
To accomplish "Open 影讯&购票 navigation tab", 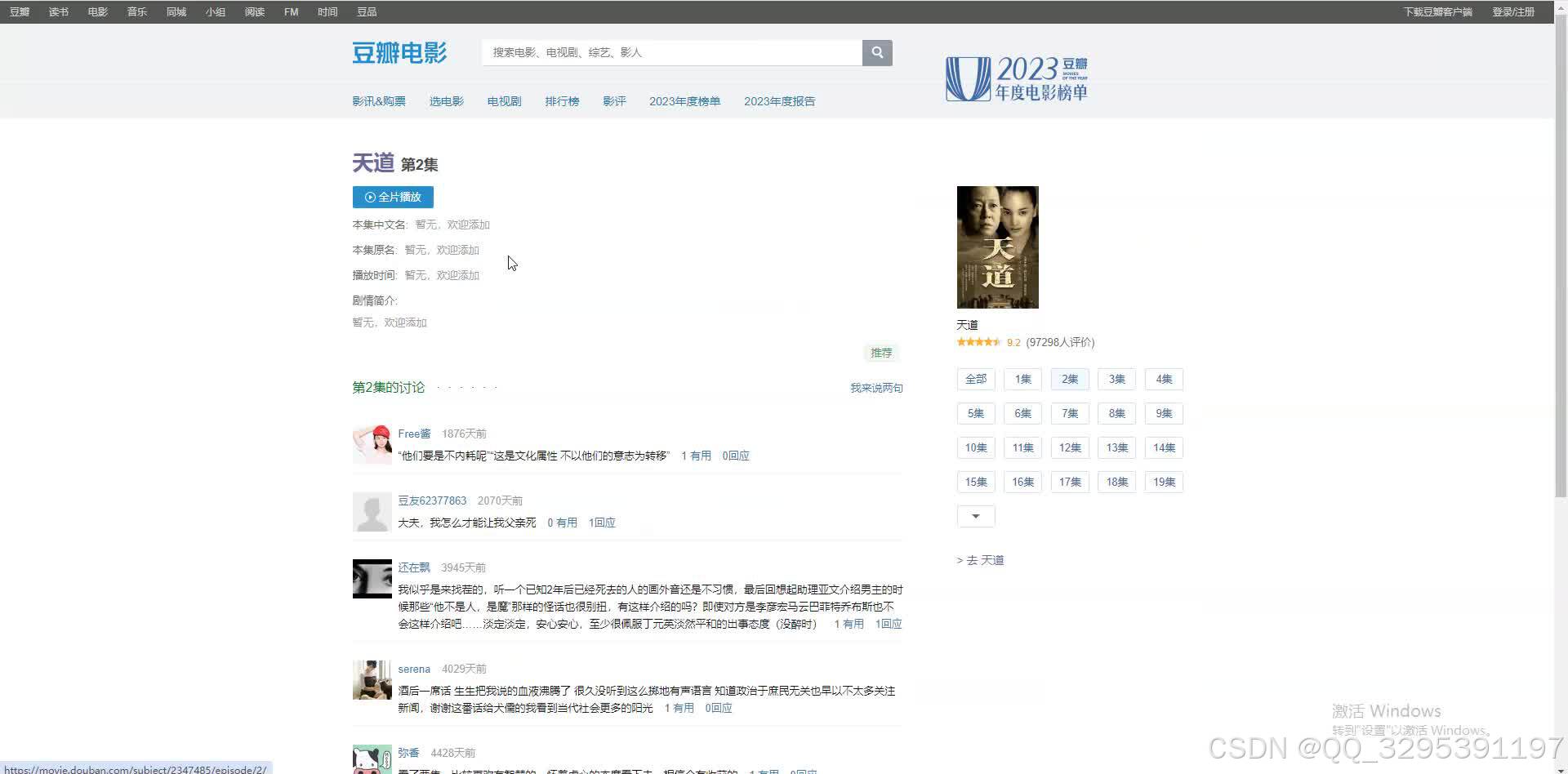I will (x=379, y=101).
